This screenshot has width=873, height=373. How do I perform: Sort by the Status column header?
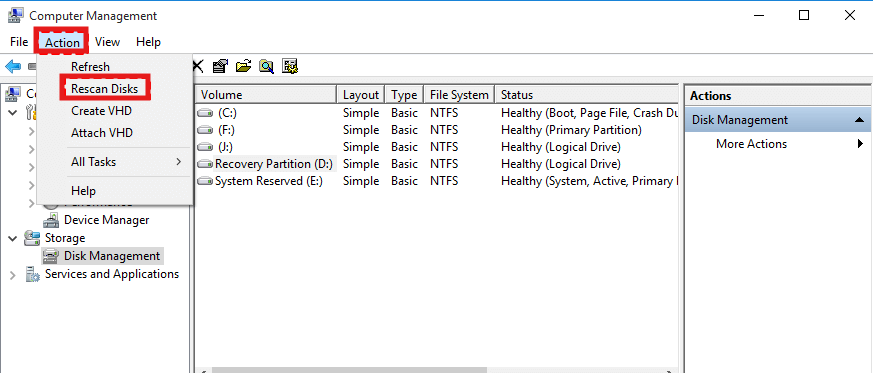(x=587, y=95)
